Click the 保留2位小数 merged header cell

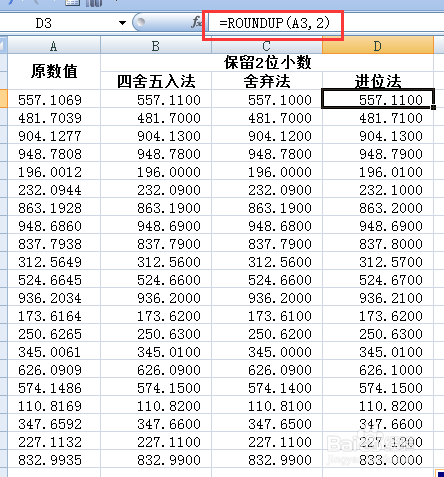[267, 63]
